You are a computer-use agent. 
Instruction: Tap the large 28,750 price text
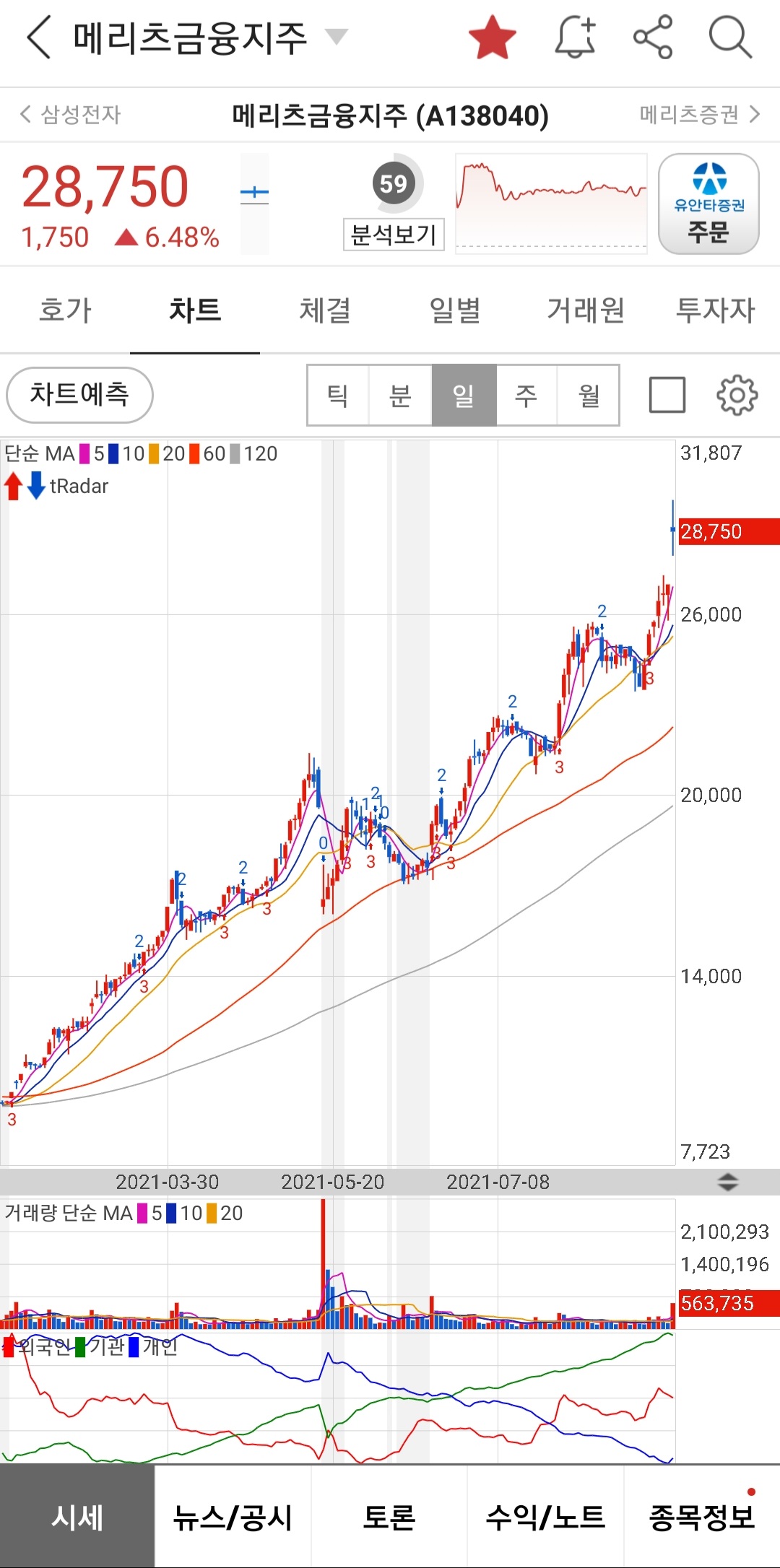click(x=105, y=186)
